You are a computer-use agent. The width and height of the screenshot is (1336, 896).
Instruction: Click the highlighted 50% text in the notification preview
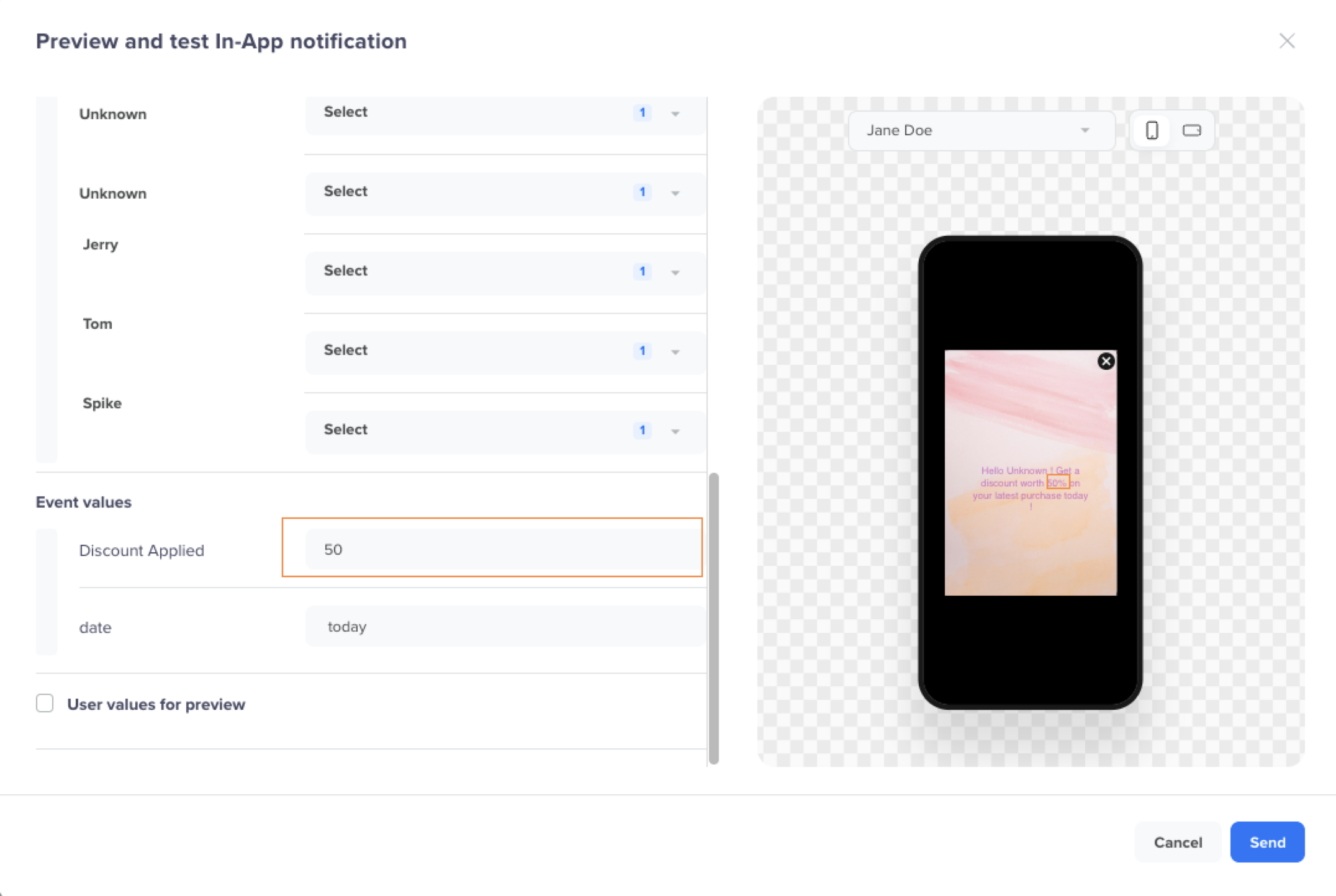(1058, 482)
